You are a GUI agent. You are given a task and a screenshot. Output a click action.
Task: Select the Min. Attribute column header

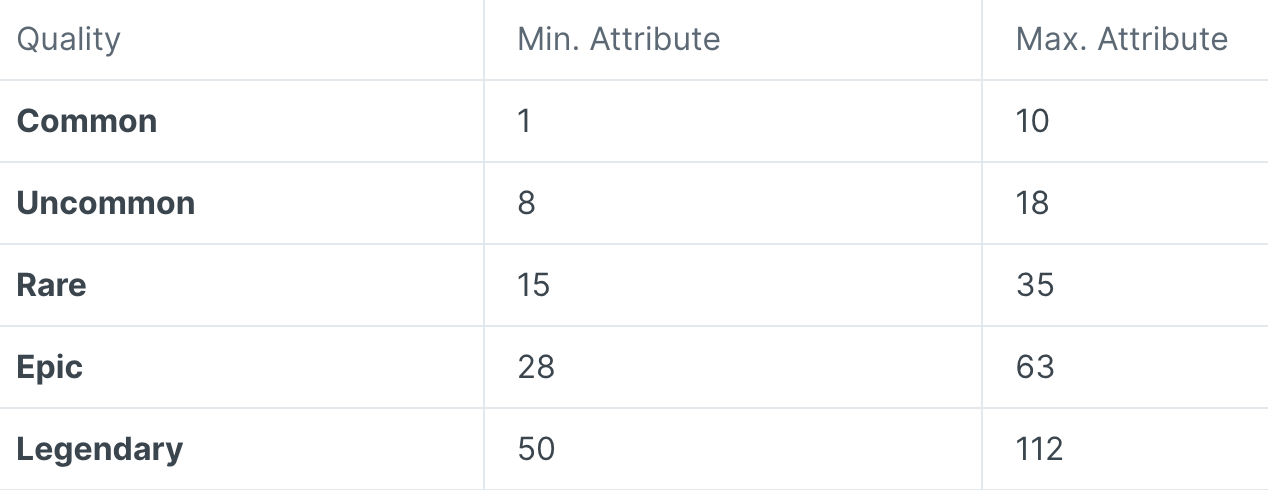(618, 40)
